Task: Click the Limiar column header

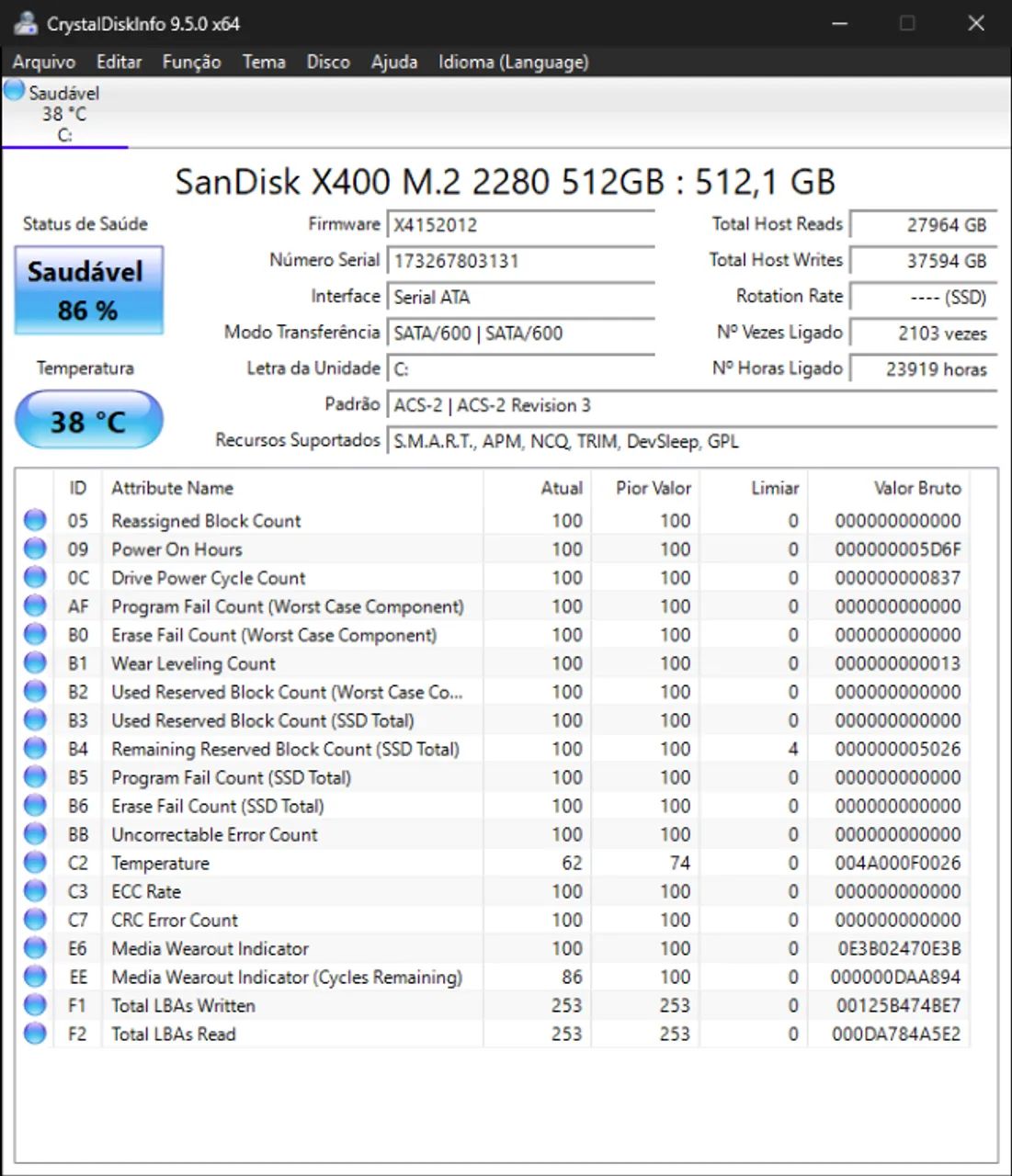Action: (x=754, y=488)
